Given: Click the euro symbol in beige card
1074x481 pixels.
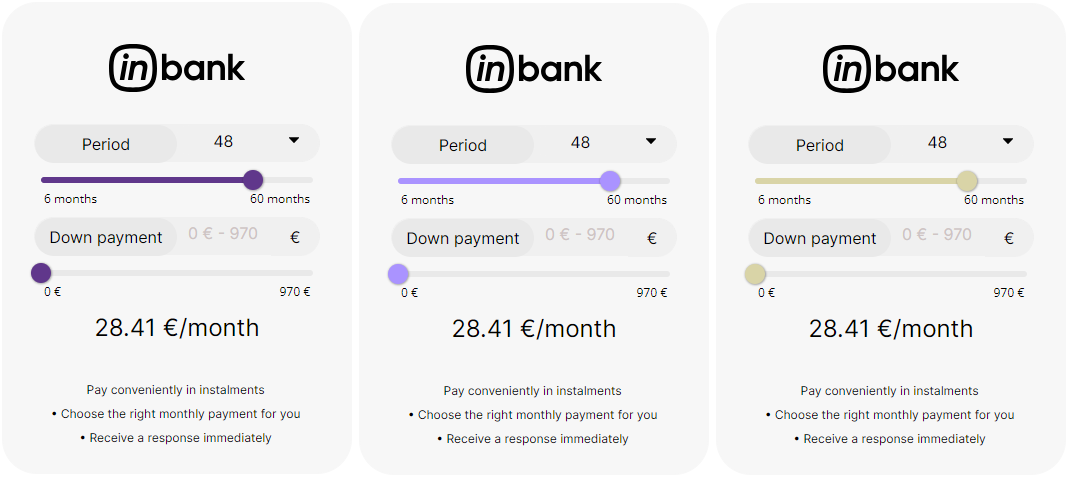Looking at the screenshot, I should (1009, 238).
